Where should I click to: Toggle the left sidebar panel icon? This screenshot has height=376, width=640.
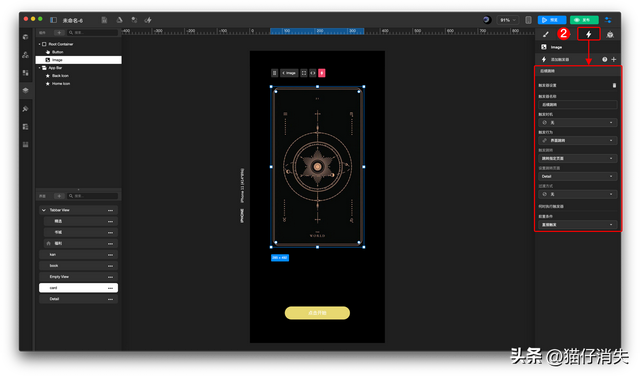53,20
